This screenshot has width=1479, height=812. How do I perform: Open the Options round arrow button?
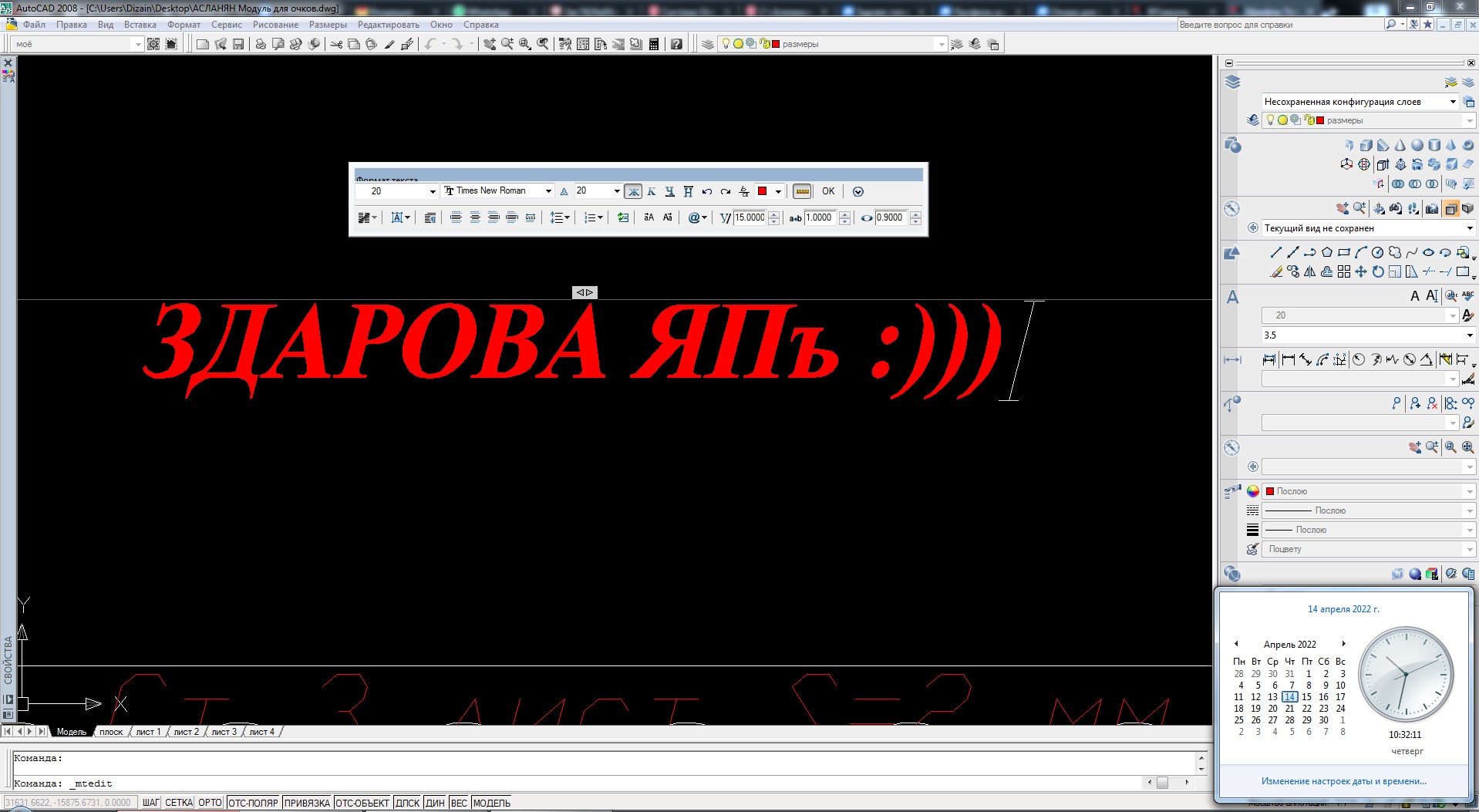[858, 191]
